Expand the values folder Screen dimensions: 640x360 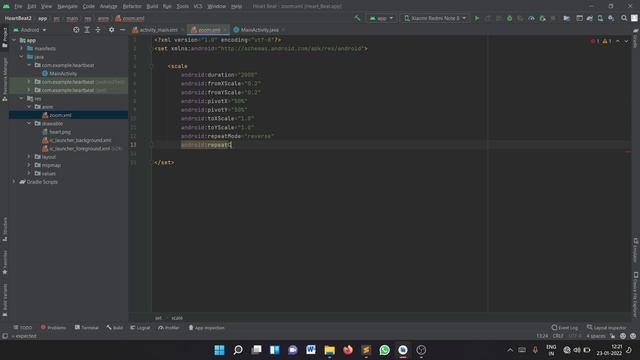pos(29,173)
